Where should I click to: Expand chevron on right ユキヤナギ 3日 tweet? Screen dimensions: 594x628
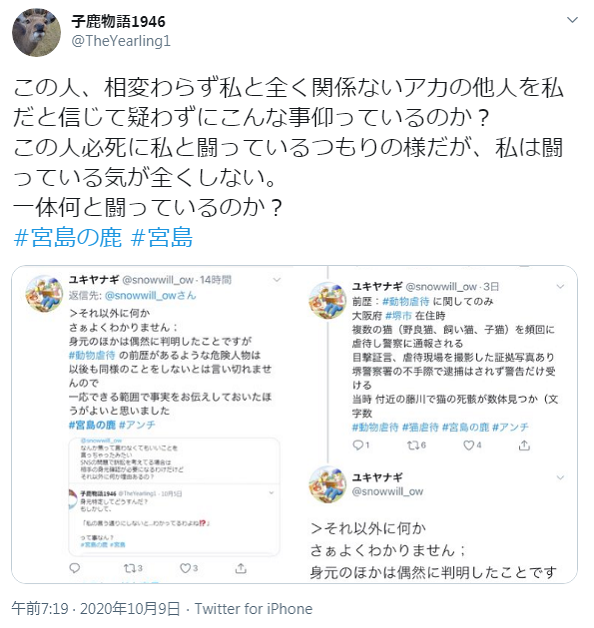point(560,286)
